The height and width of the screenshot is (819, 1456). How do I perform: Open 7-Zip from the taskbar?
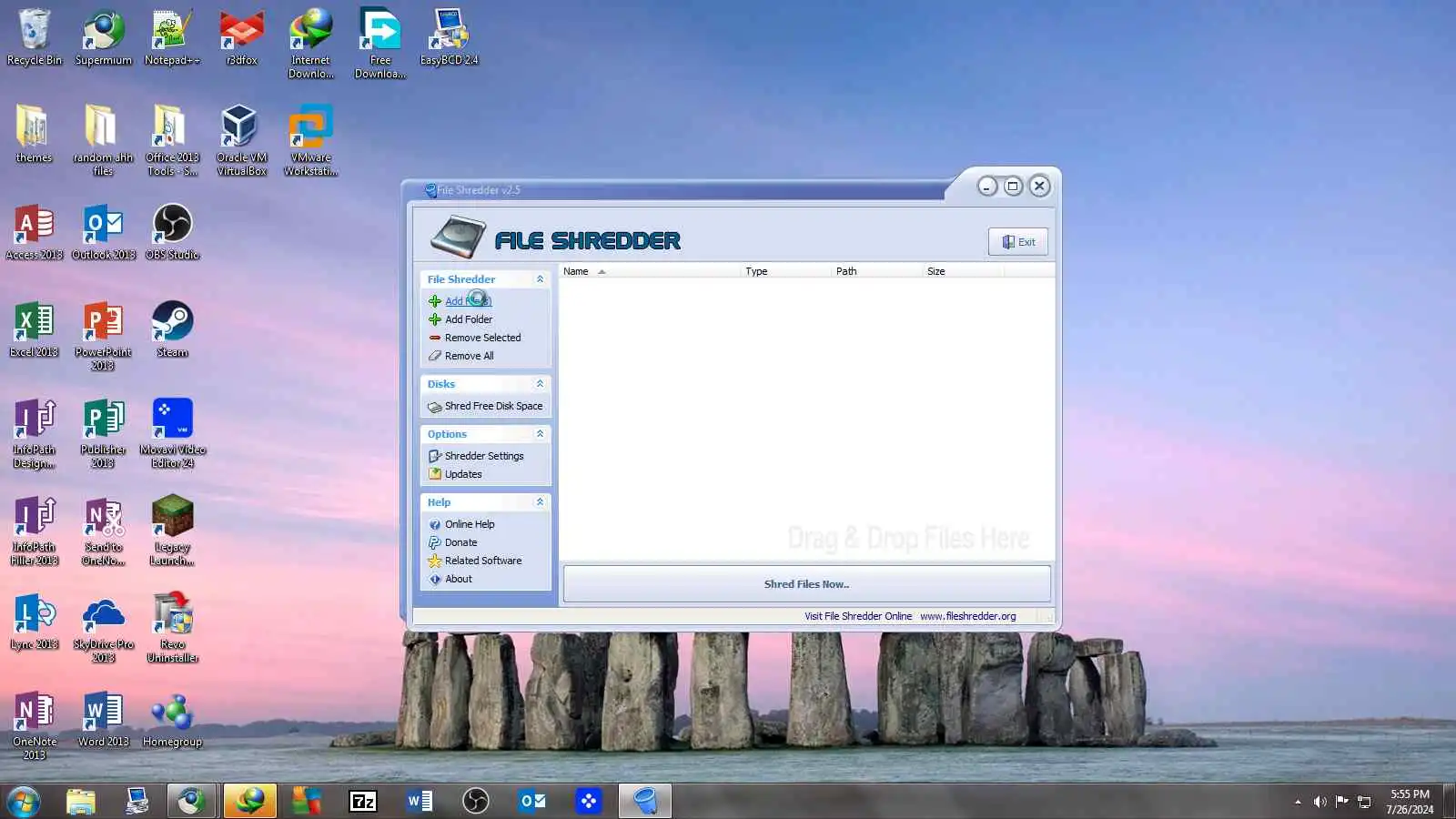pos(363,801)
